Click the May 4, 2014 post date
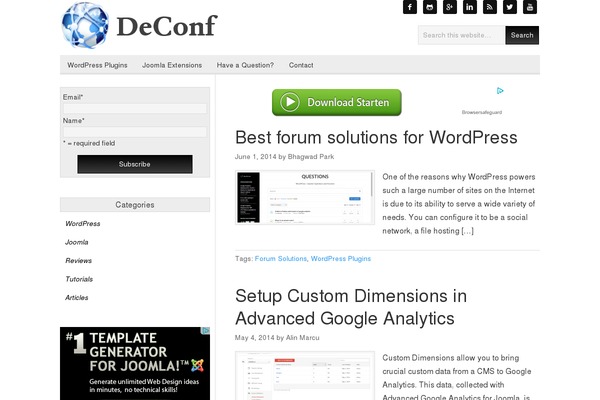 tap(254, 338)
